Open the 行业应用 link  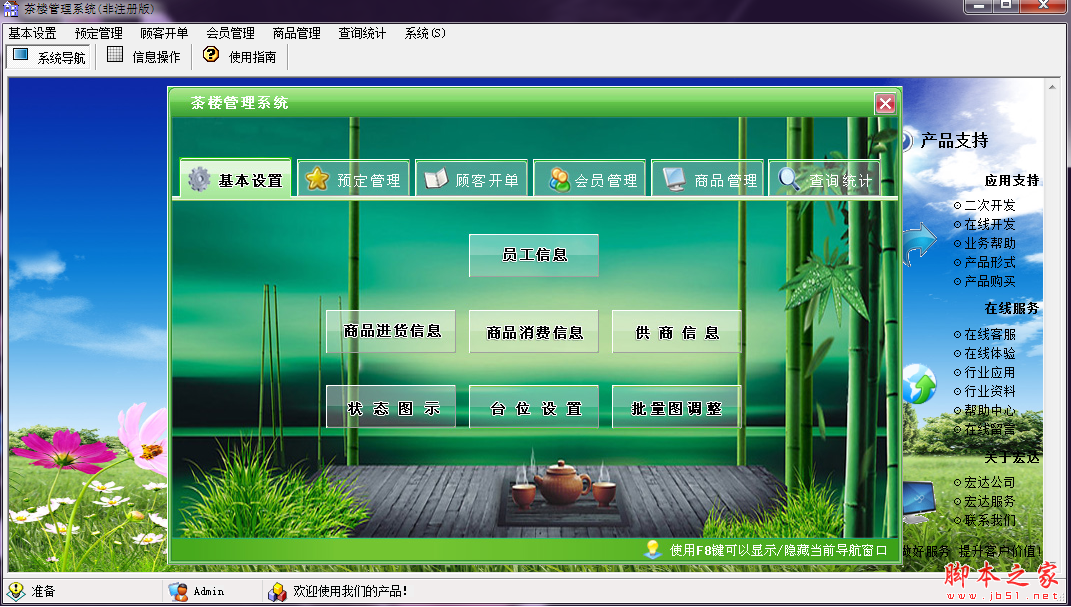990,373
